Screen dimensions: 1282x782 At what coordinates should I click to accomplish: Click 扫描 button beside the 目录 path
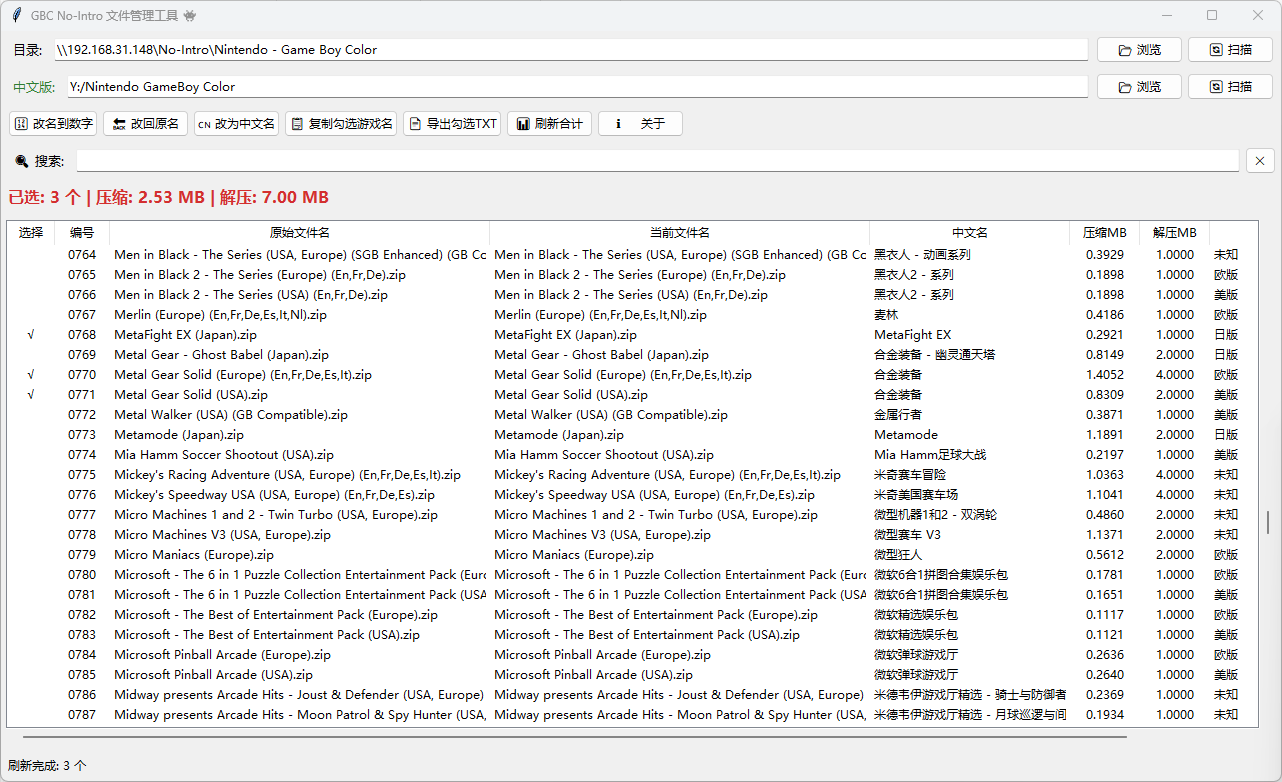[1230, 50]
